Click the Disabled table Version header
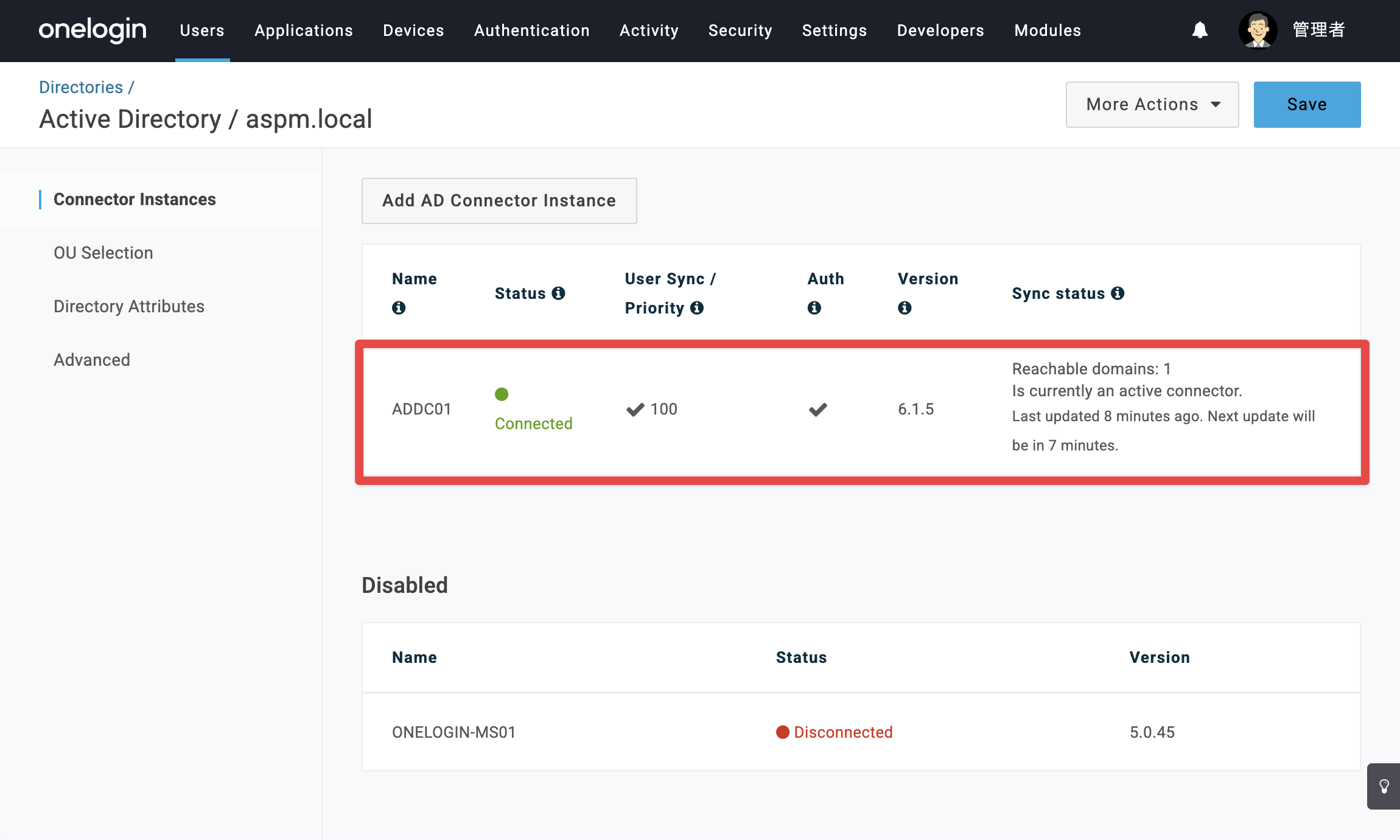This screenshot has width=1400, height=840. (x=1160, y=657)
